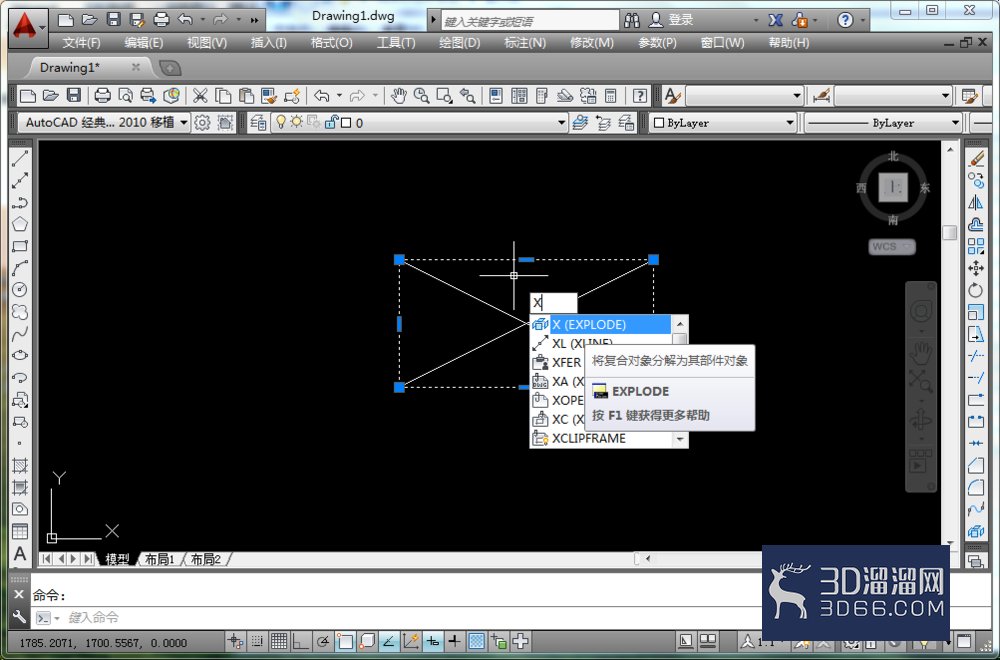Screen dimensions: 1000x660
Task: Toggle Infer Constraints in status bar
Action: tap(235, 641)
